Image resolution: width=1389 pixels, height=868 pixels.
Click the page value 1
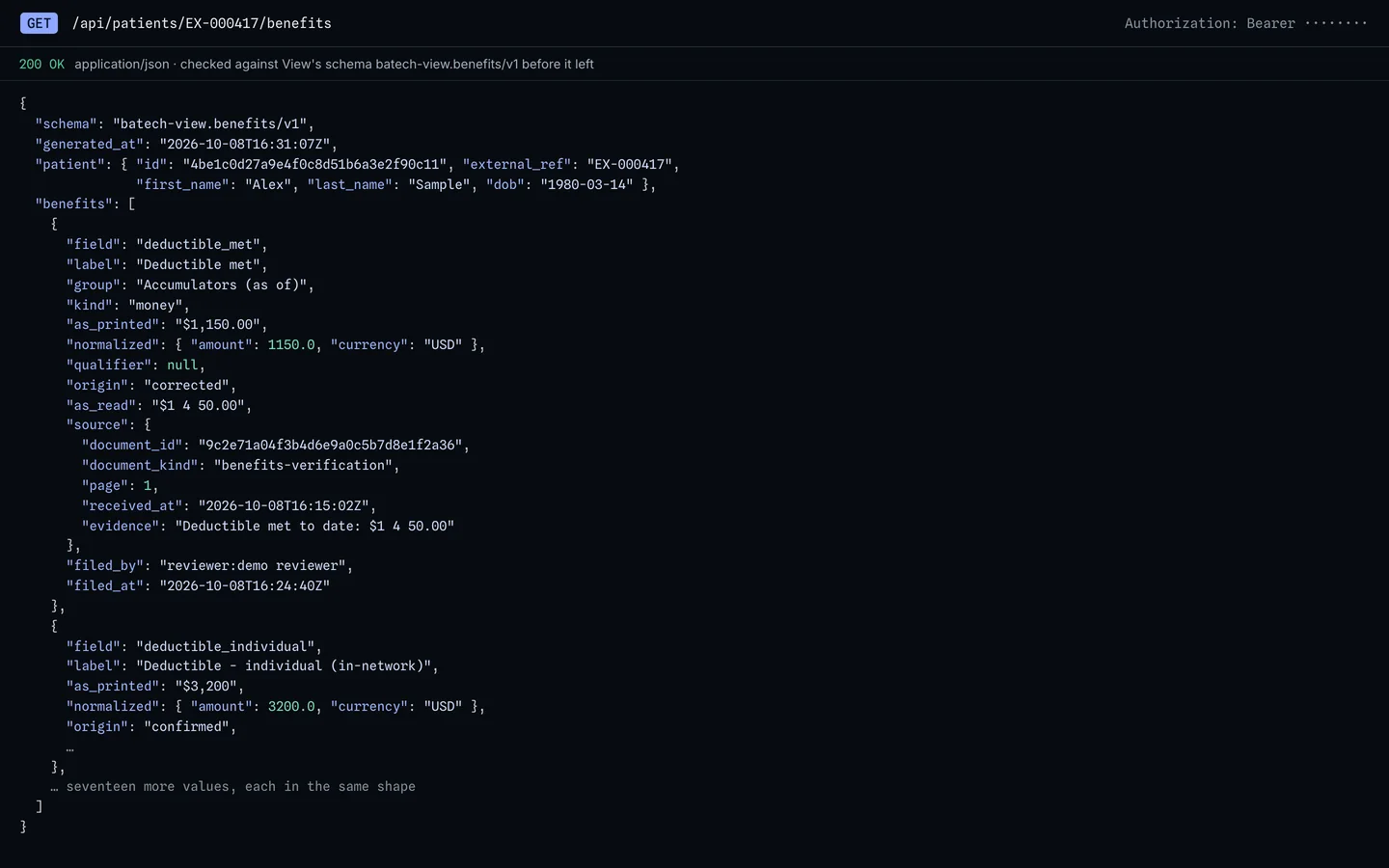pyautogui.click(x=148, y=485)
